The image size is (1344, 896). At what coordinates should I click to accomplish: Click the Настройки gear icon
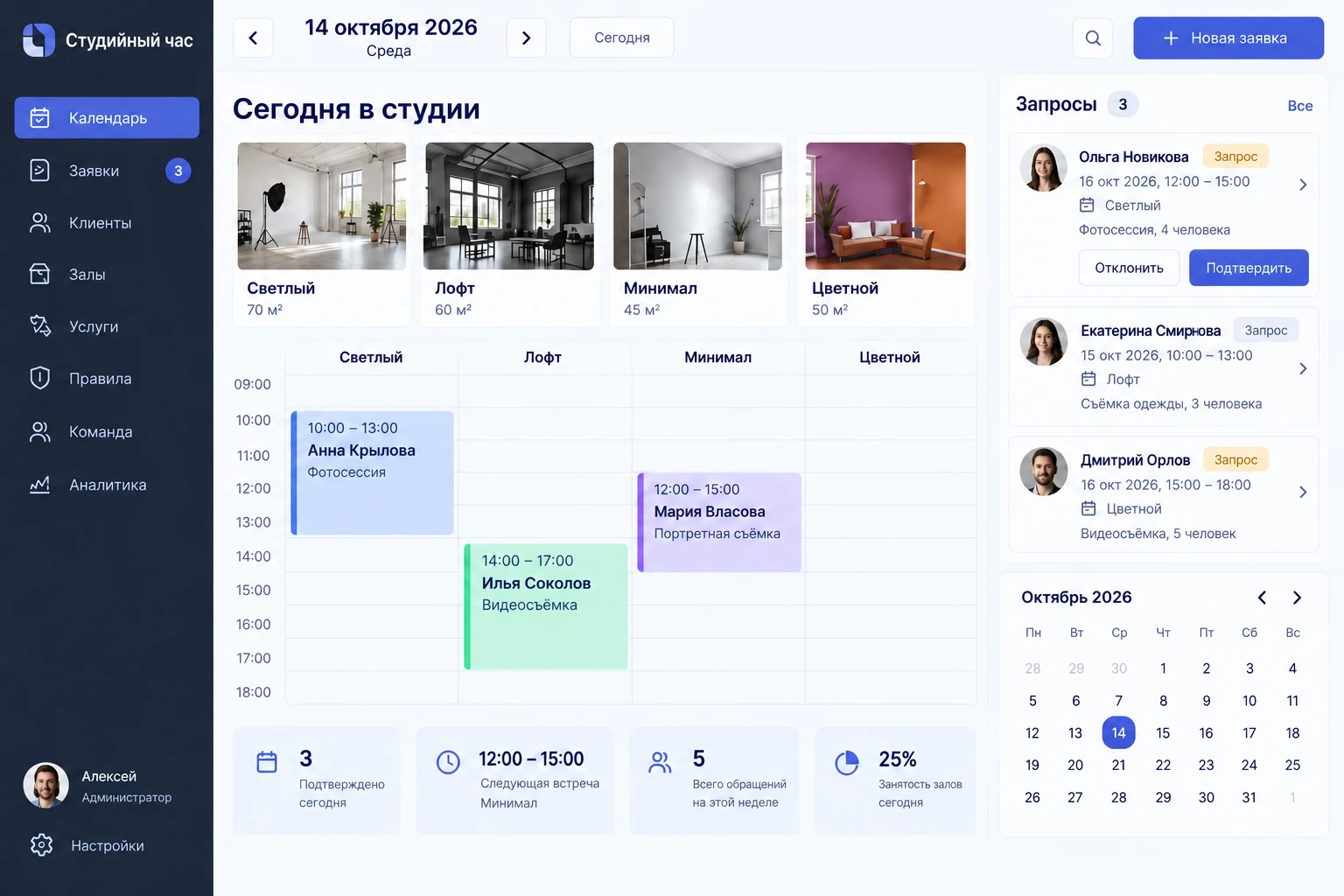pos(41,845)
